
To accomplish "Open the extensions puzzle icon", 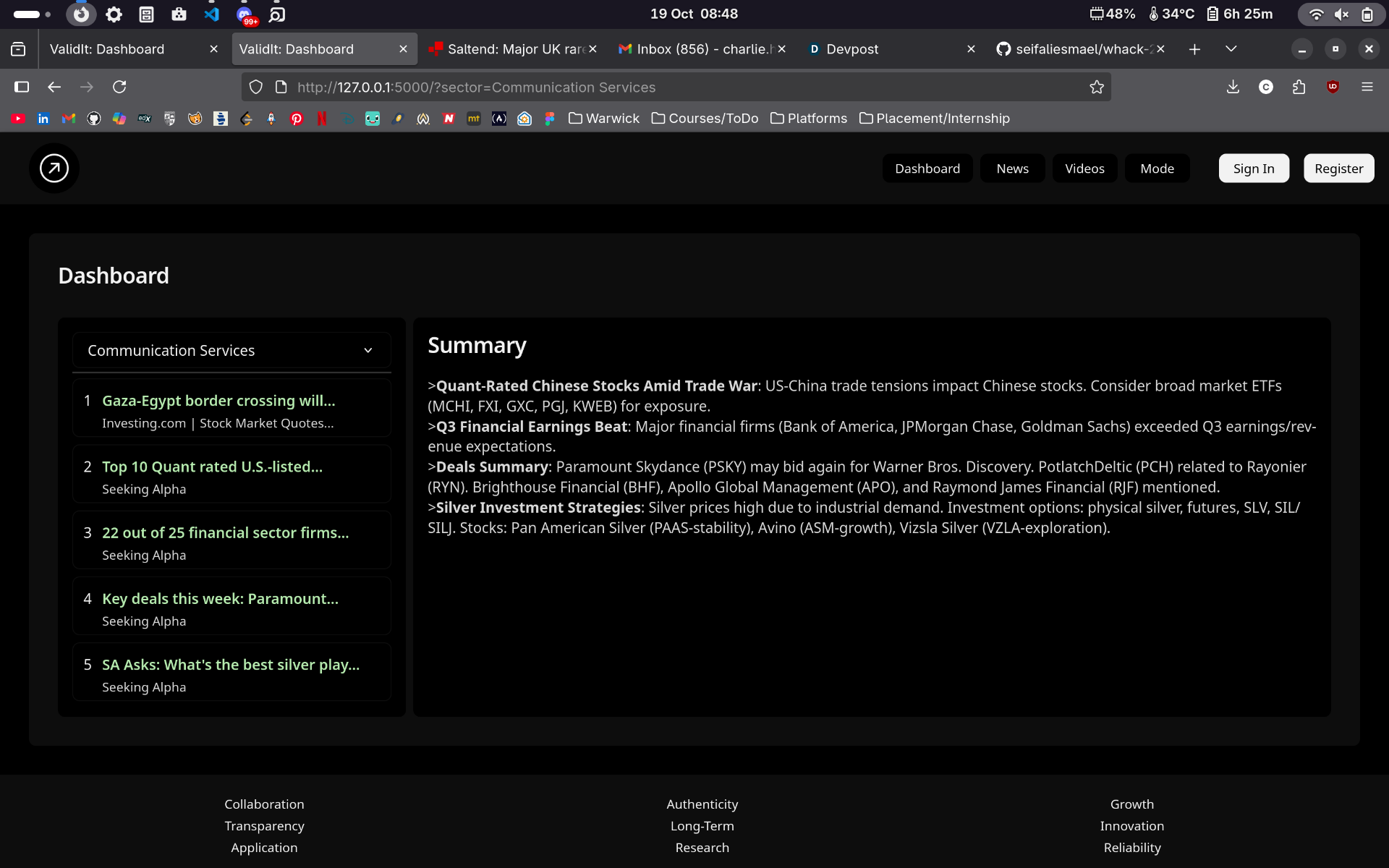I will (x=1299, y=88).
